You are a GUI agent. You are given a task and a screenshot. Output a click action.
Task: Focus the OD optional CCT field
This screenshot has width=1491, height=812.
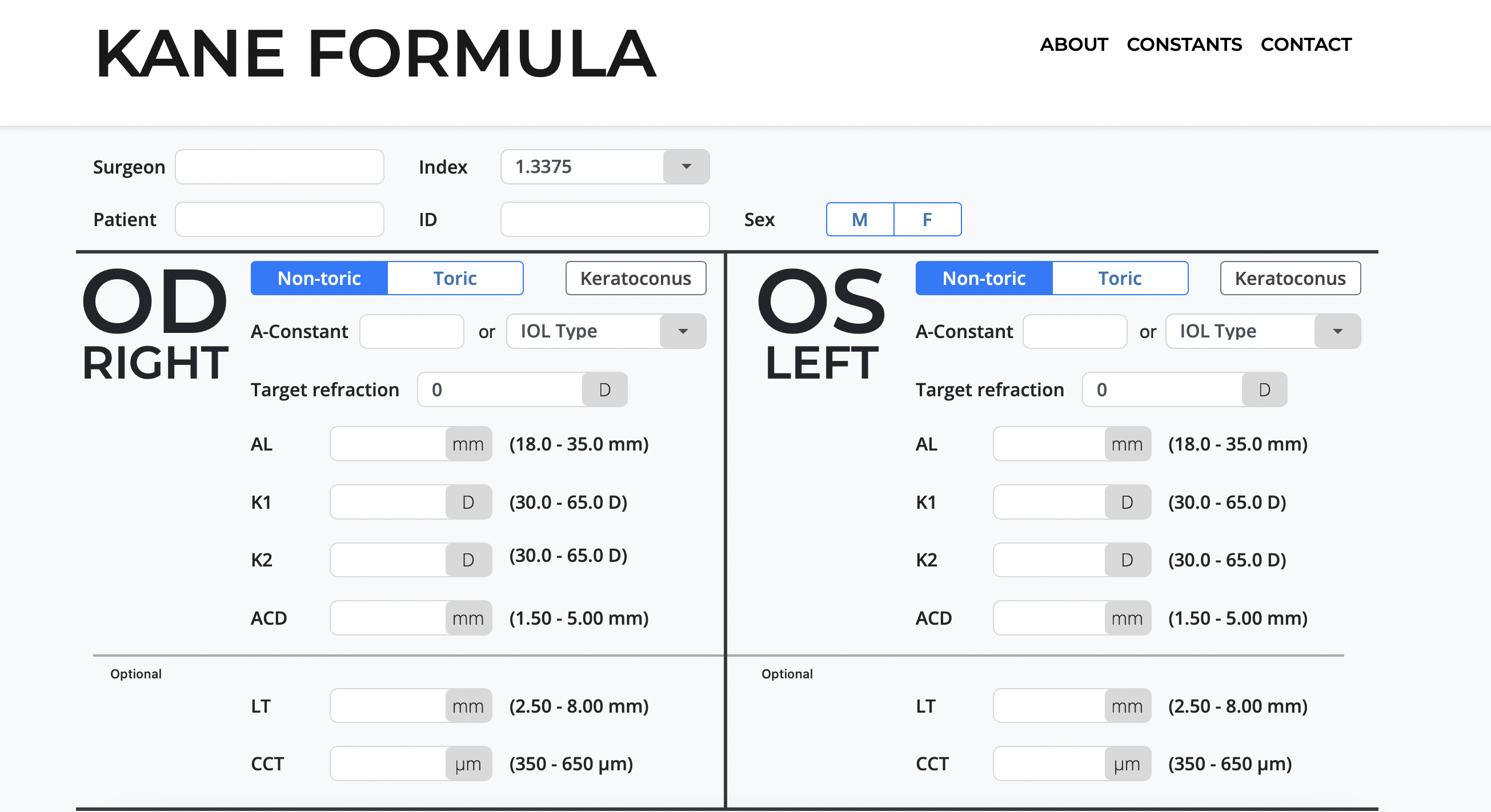pos(388,763)
